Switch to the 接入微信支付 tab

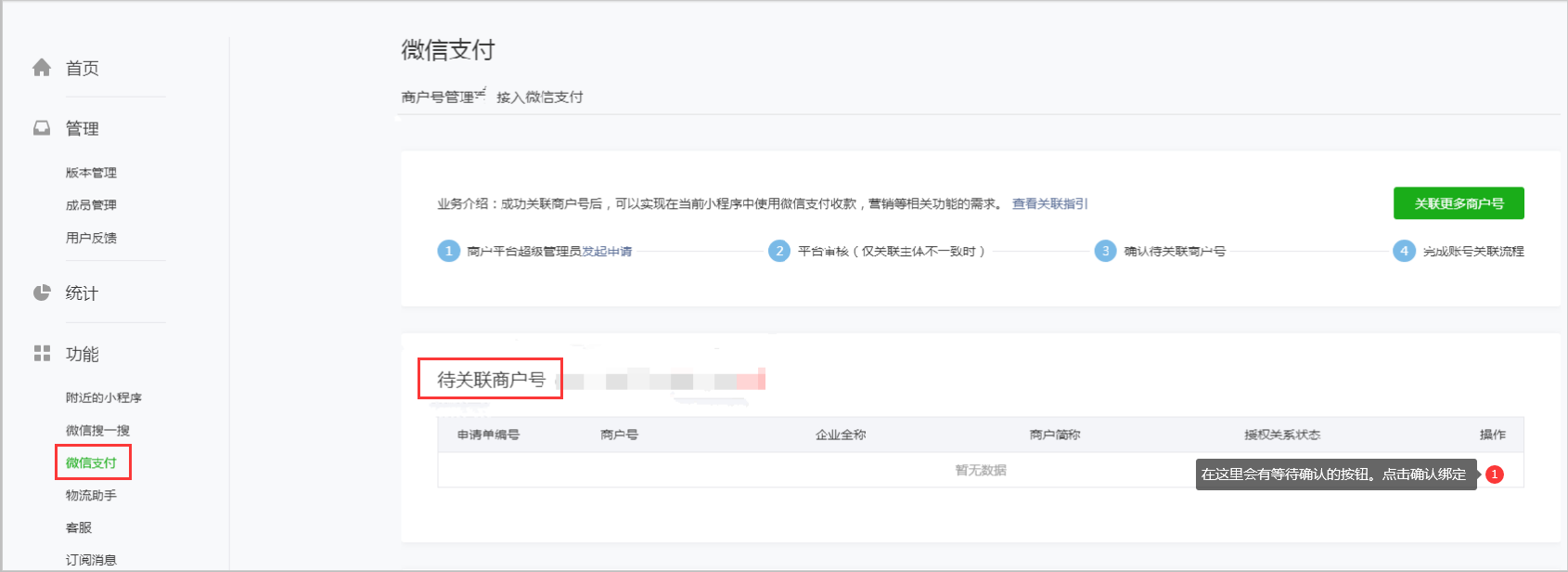540,97
